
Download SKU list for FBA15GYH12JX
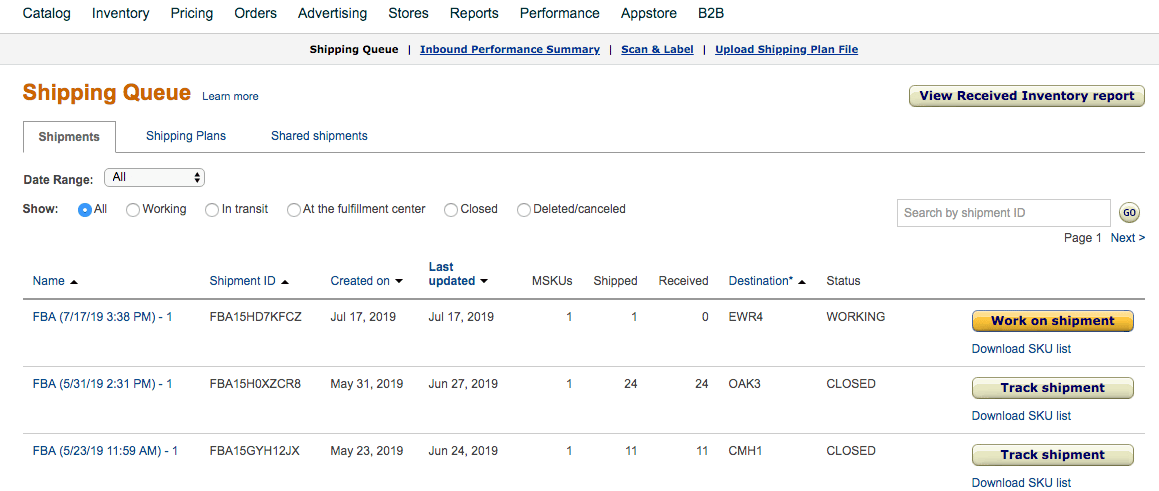click(x=1021, y=483)
